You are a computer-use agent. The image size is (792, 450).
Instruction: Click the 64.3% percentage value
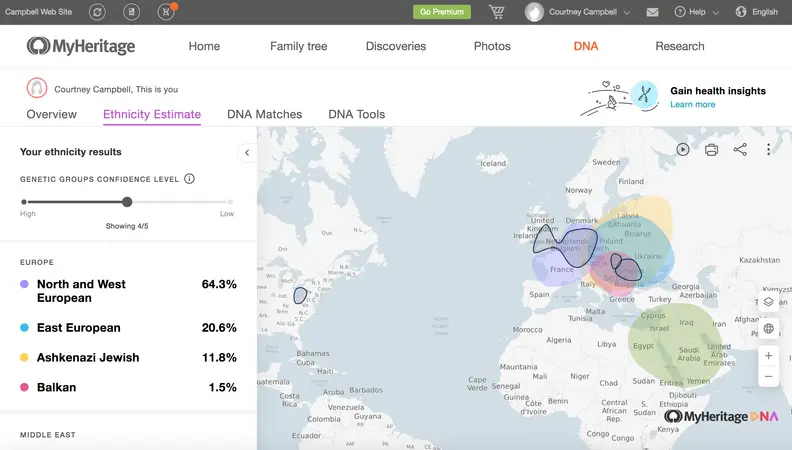(x=219, y=284)
